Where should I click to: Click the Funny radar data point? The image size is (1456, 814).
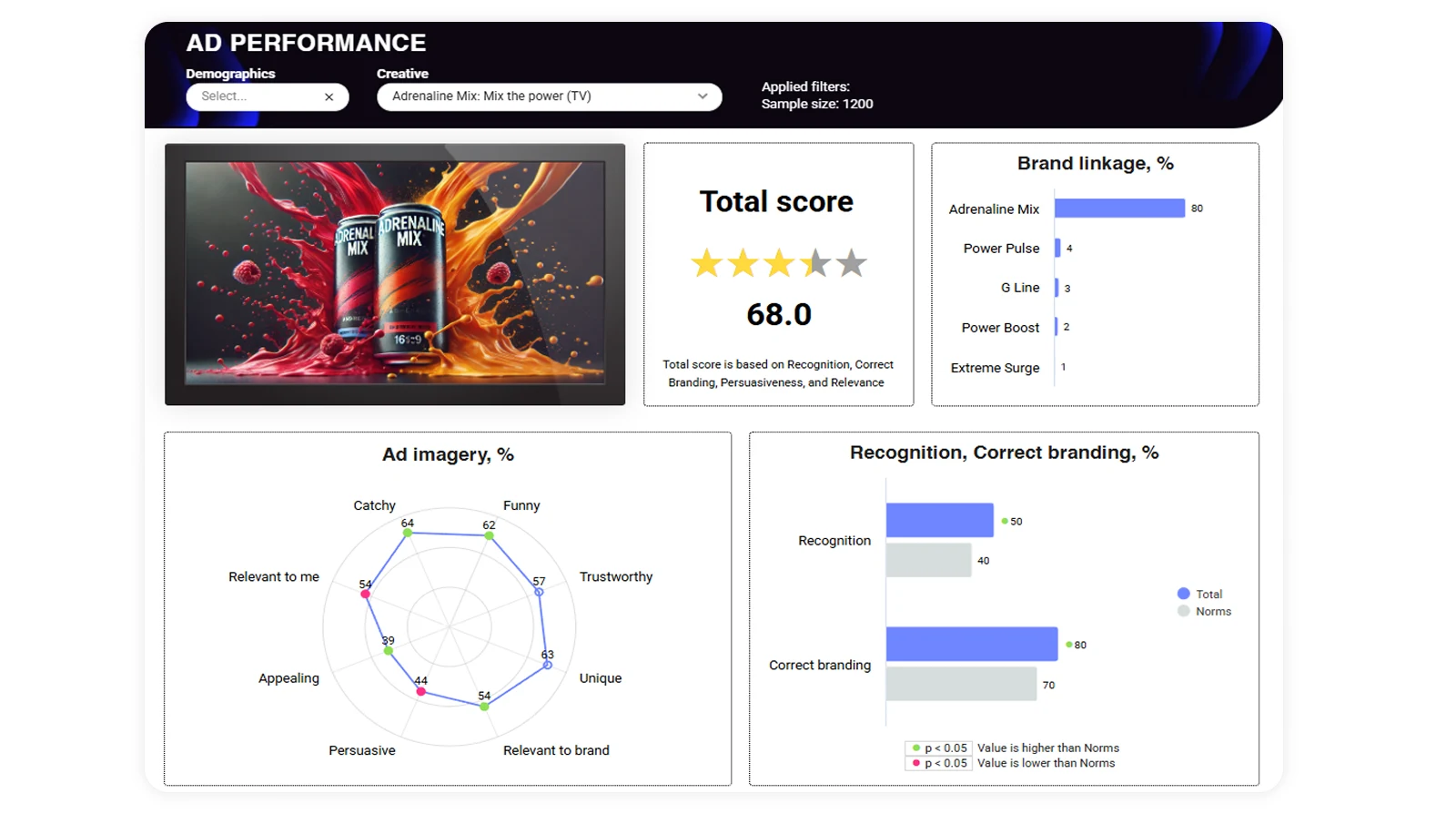click(490, 536)
